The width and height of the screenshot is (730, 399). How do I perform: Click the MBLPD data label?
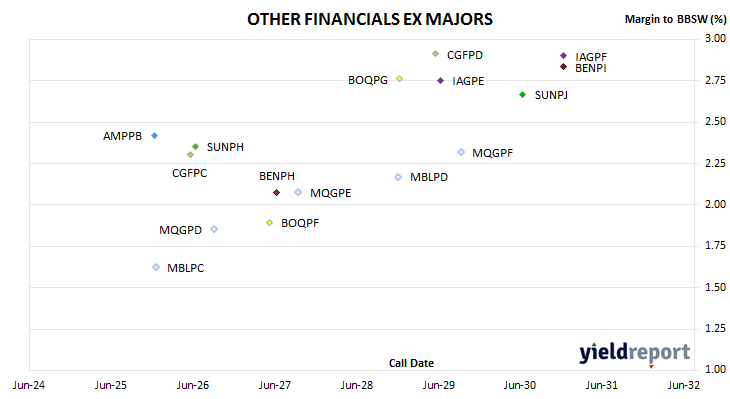click(x=429, y=177)
